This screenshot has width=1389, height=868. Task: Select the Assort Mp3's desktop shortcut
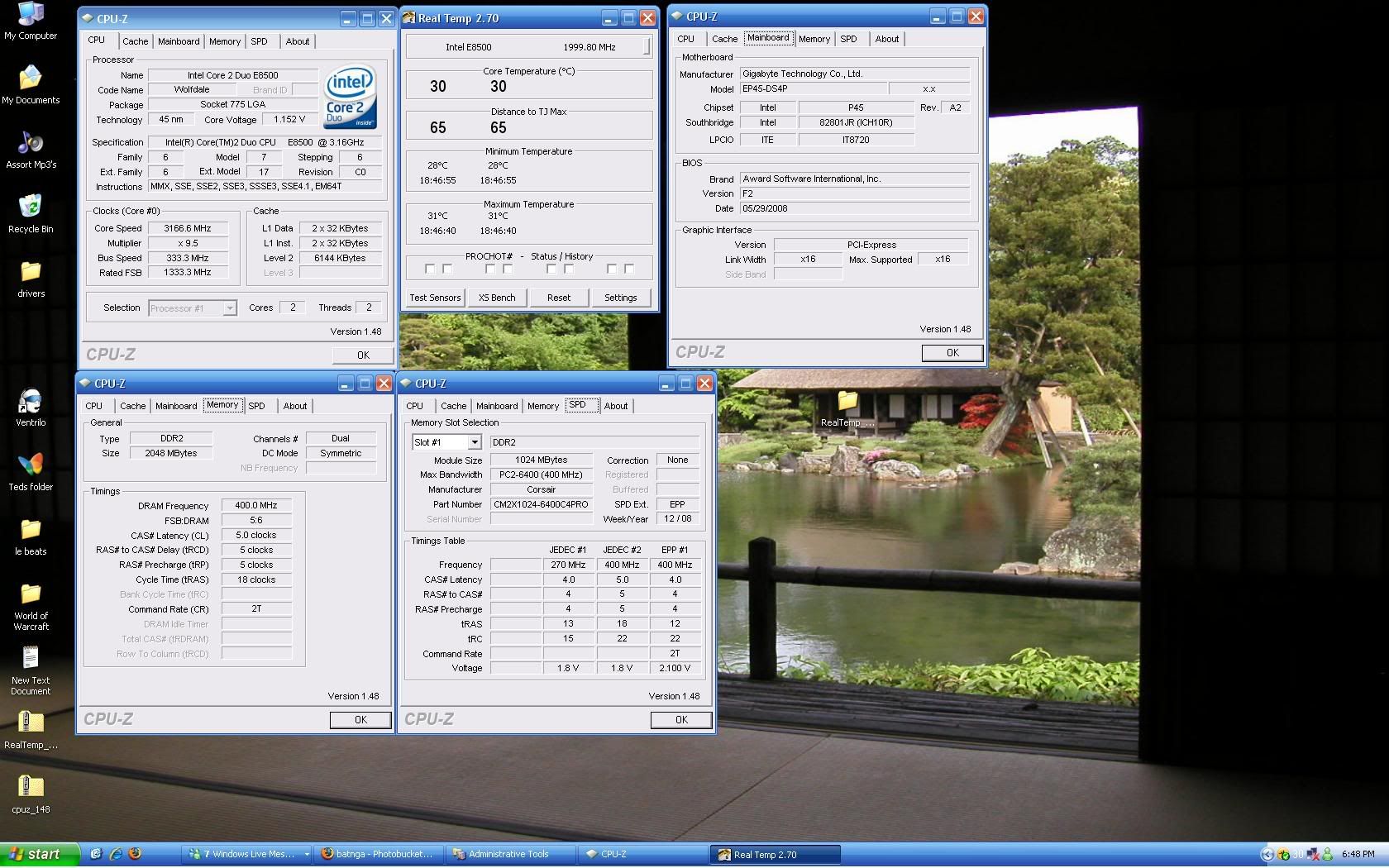point(31,150)
